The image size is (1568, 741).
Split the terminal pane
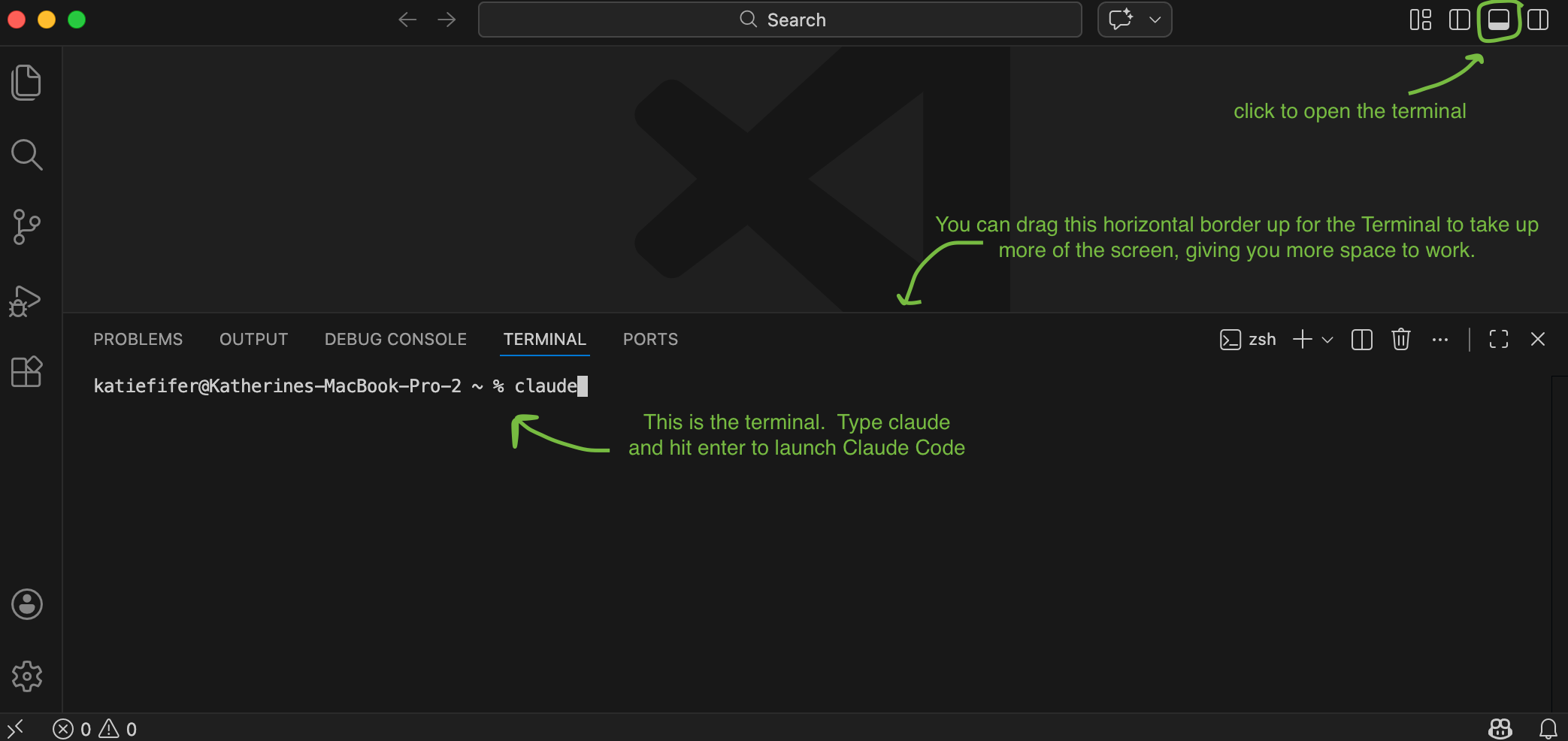(x=1361, y=340)
